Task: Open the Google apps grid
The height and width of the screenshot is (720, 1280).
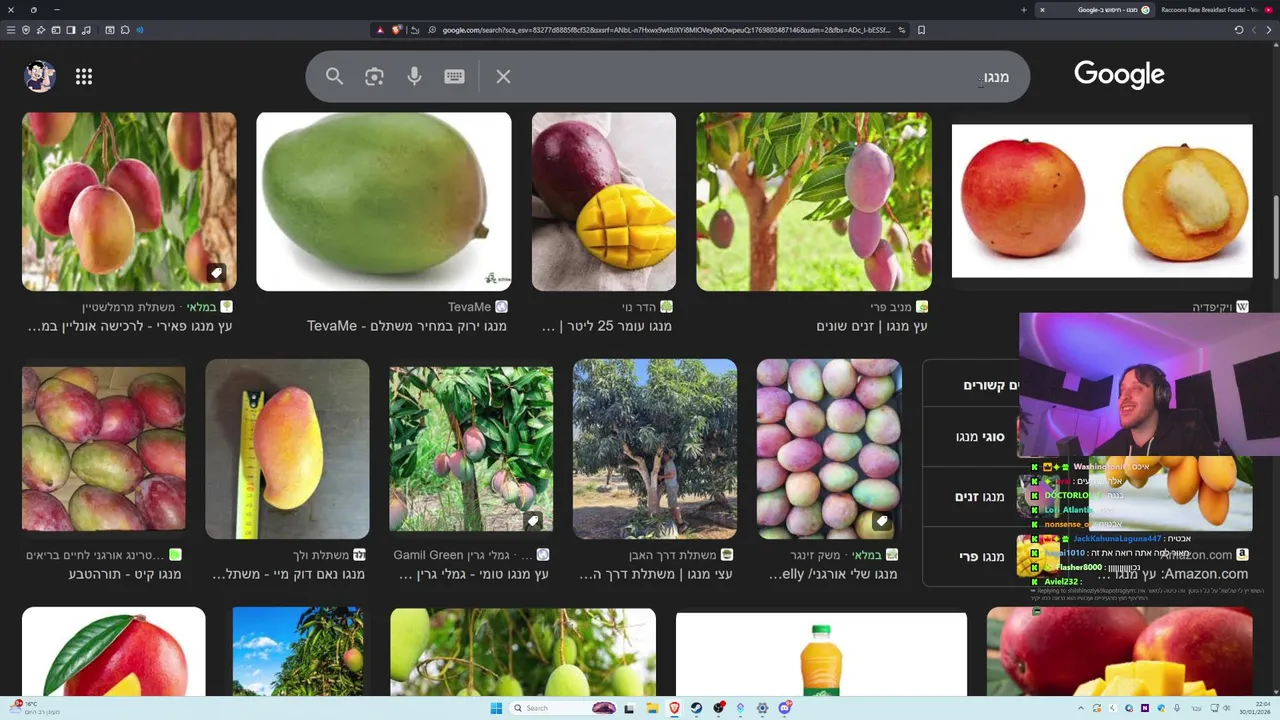Action: (84, 76)
